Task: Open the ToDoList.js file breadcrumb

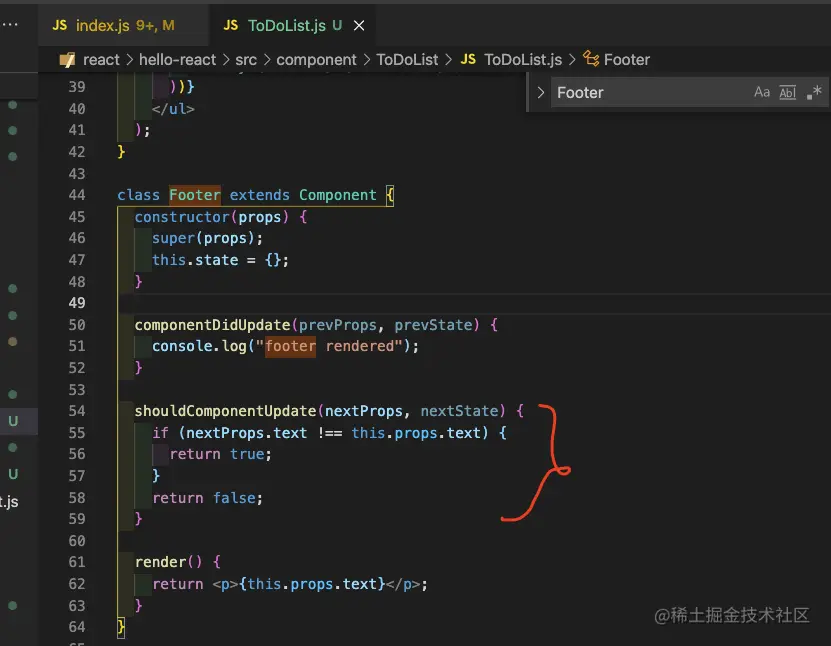Action: tap(523, 60)
